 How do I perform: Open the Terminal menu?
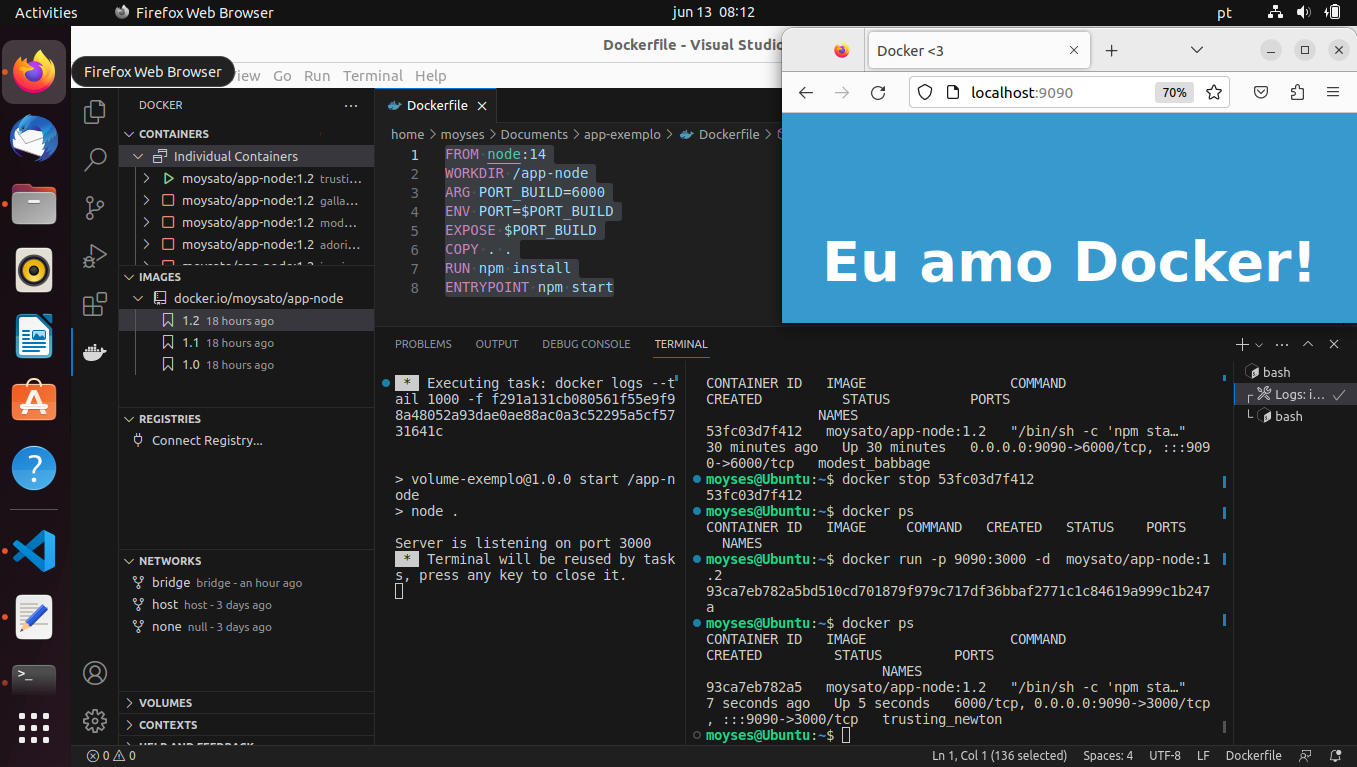373,76
